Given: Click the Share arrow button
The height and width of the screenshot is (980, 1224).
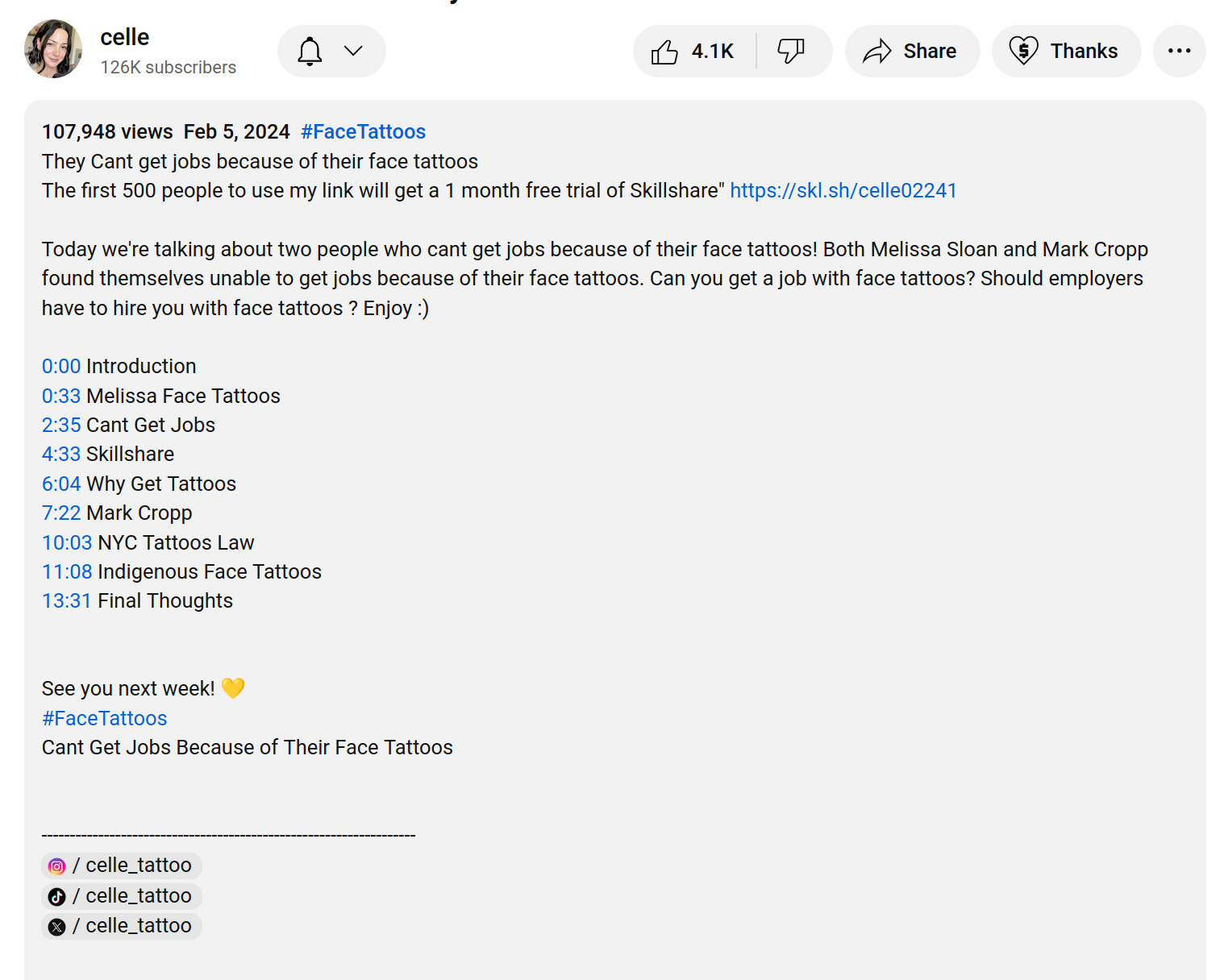Looking at the screenshot, I should [912, 52].
